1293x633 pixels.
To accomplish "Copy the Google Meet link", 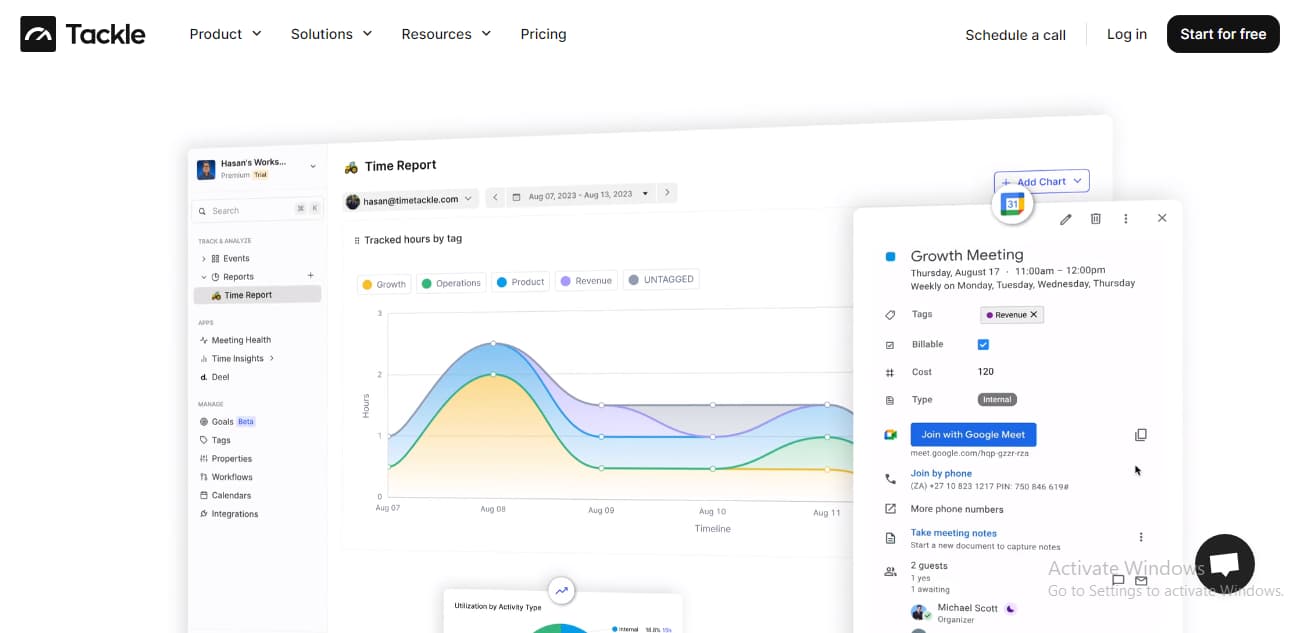I will tap(1141, 435).
